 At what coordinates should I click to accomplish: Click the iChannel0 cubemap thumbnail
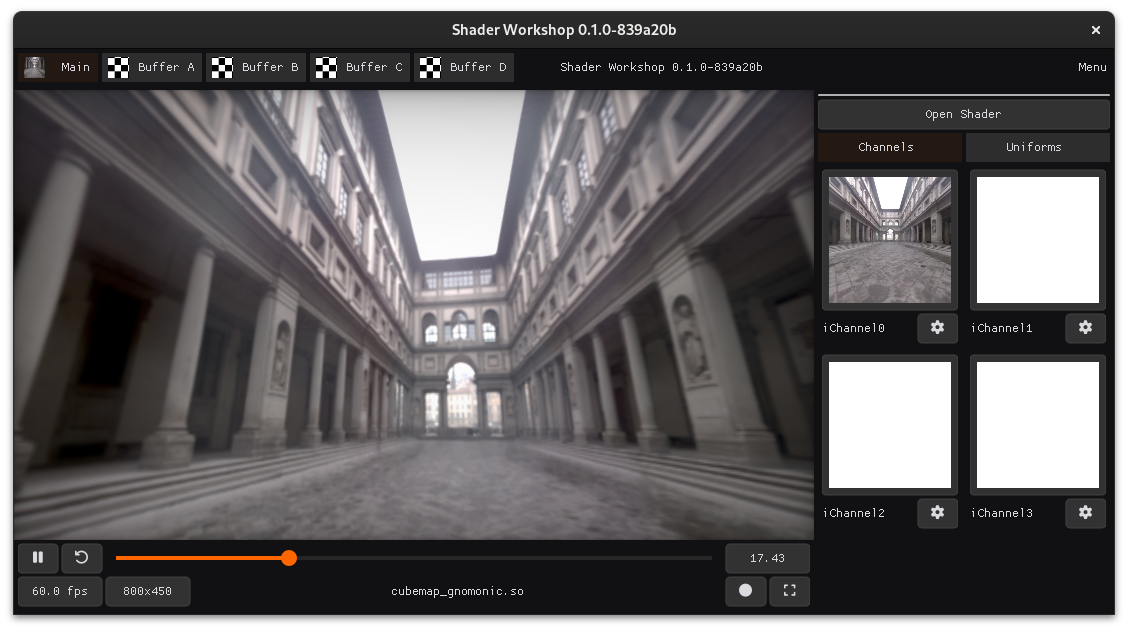pos(890,240)
